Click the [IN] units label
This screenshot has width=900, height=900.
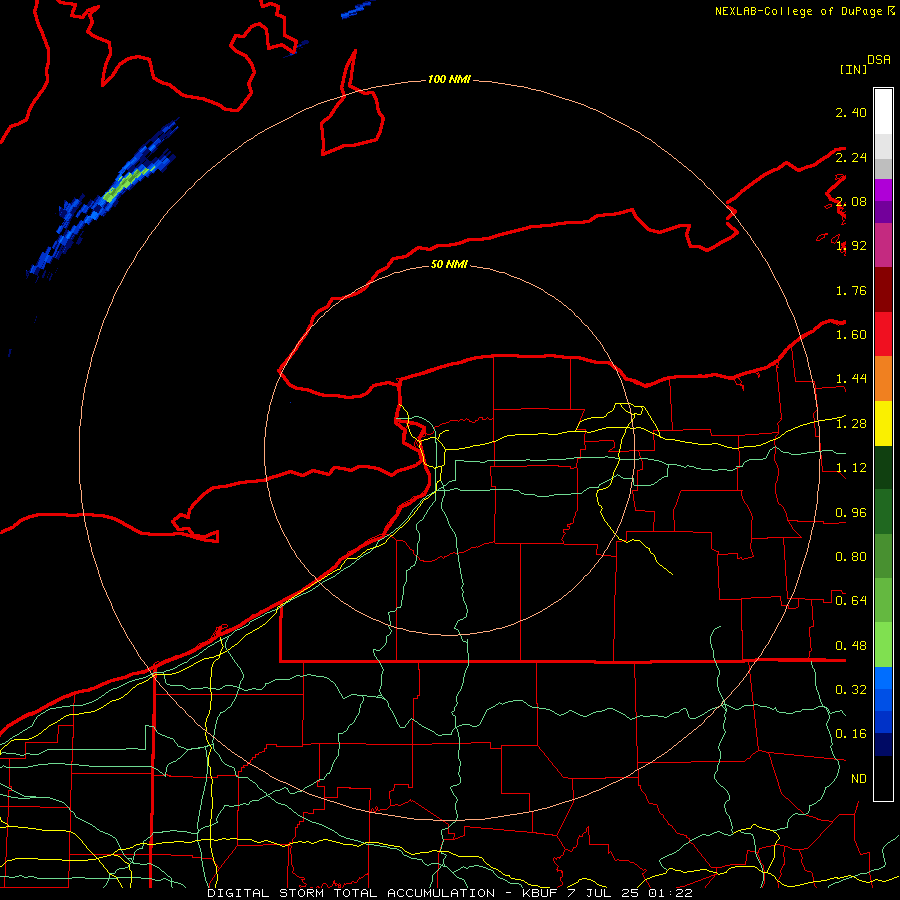[x=853, y=69]
